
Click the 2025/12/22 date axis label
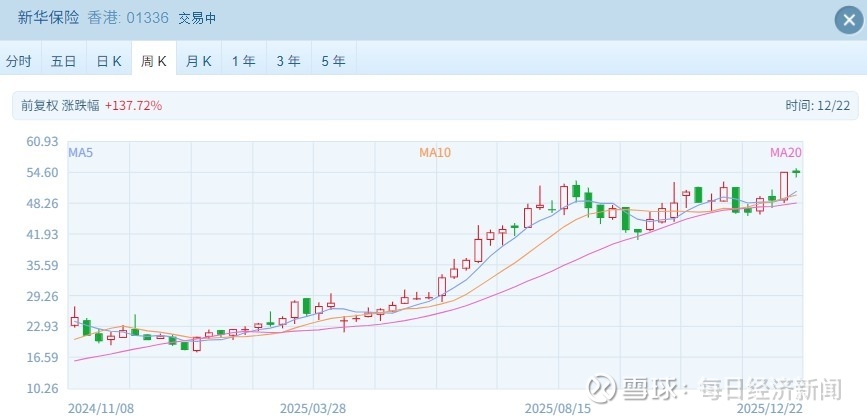coord(770,408)
